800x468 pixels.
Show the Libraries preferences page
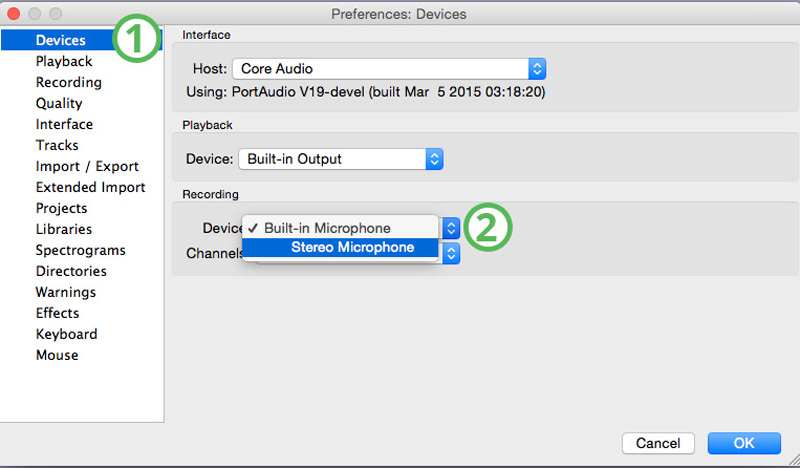[64, 229]
